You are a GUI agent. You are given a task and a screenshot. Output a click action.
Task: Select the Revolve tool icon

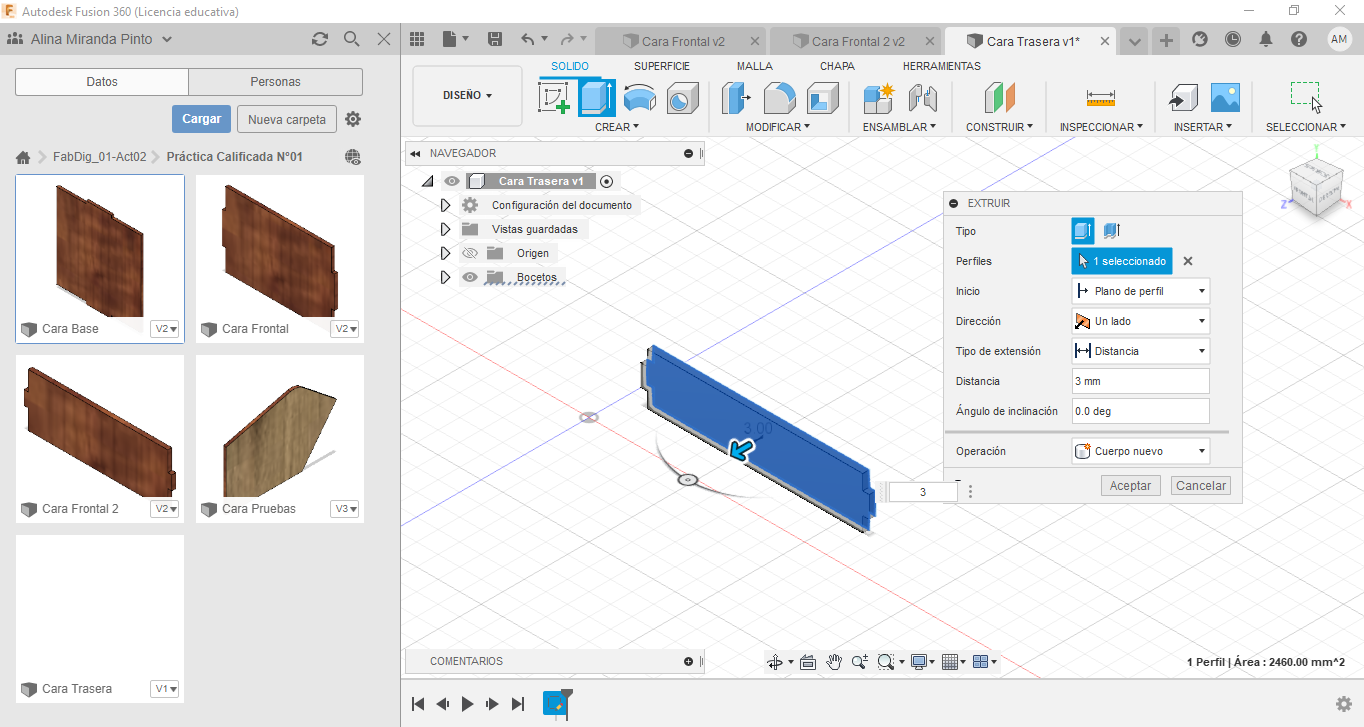click(x=639, y=98)
